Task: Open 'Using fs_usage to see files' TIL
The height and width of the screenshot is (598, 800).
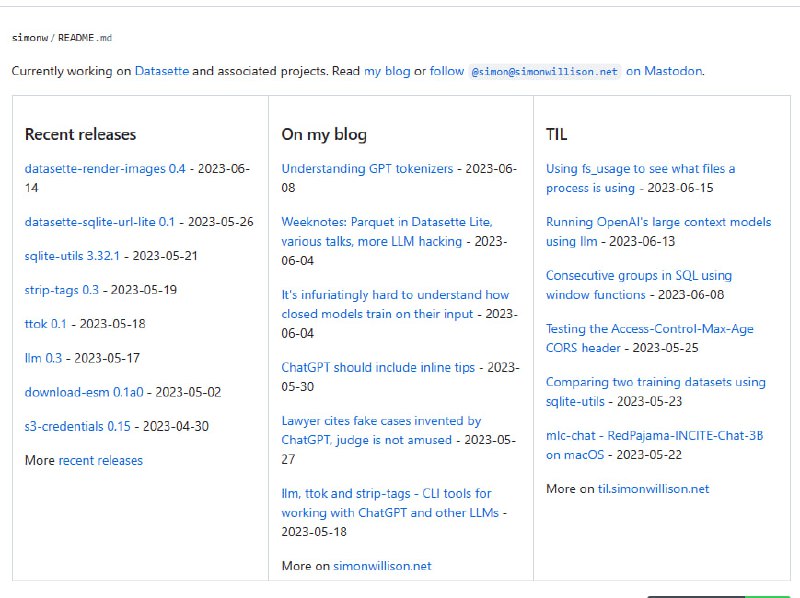Action: point(641,169)
